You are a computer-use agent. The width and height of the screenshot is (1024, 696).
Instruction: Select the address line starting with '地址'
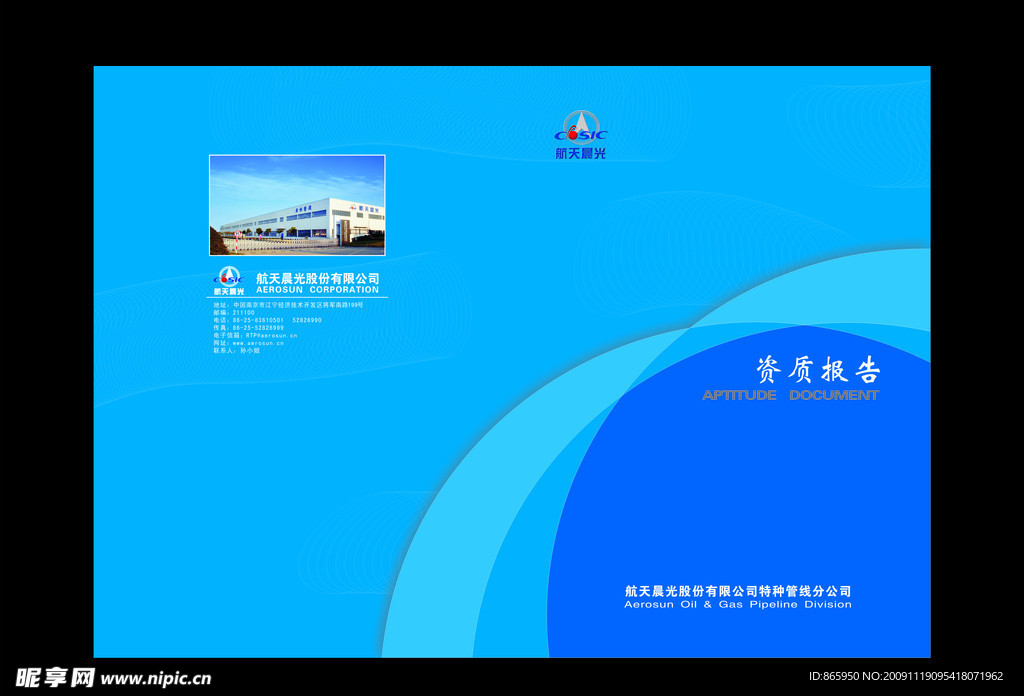pos(288,305)
